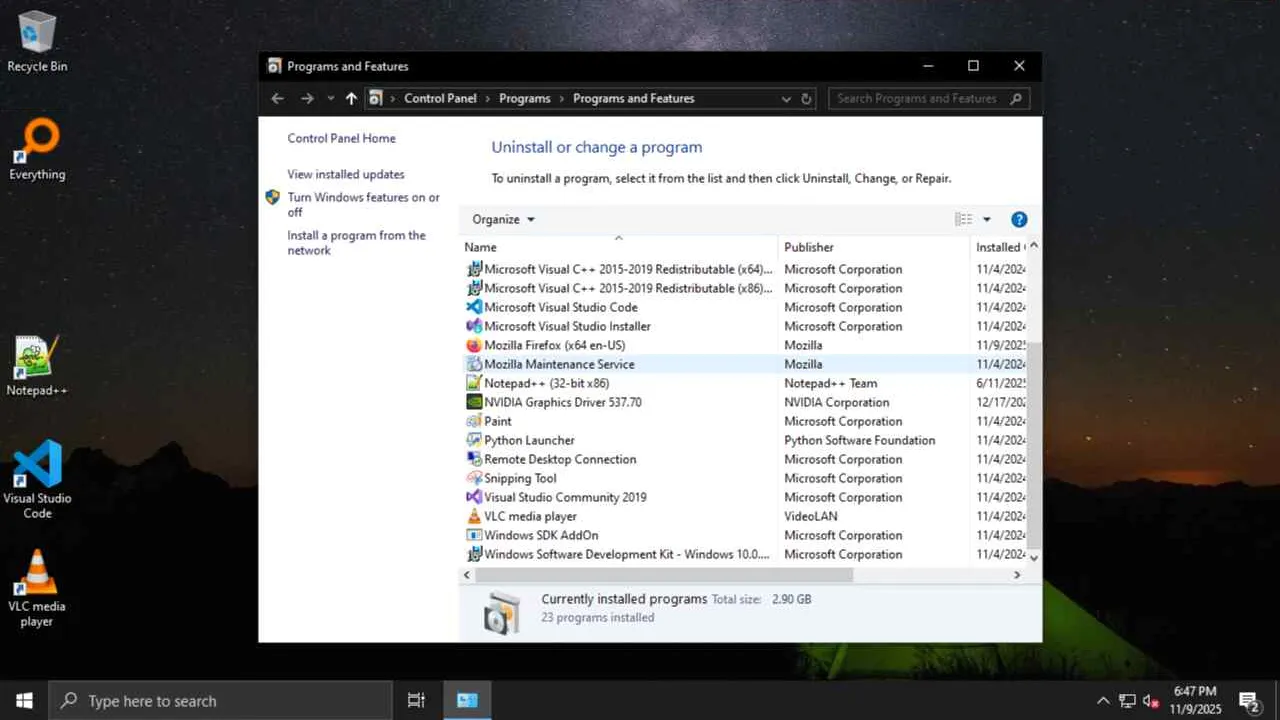
Task: Select Windows Software Development Kit entry
Action: (746, 554)
